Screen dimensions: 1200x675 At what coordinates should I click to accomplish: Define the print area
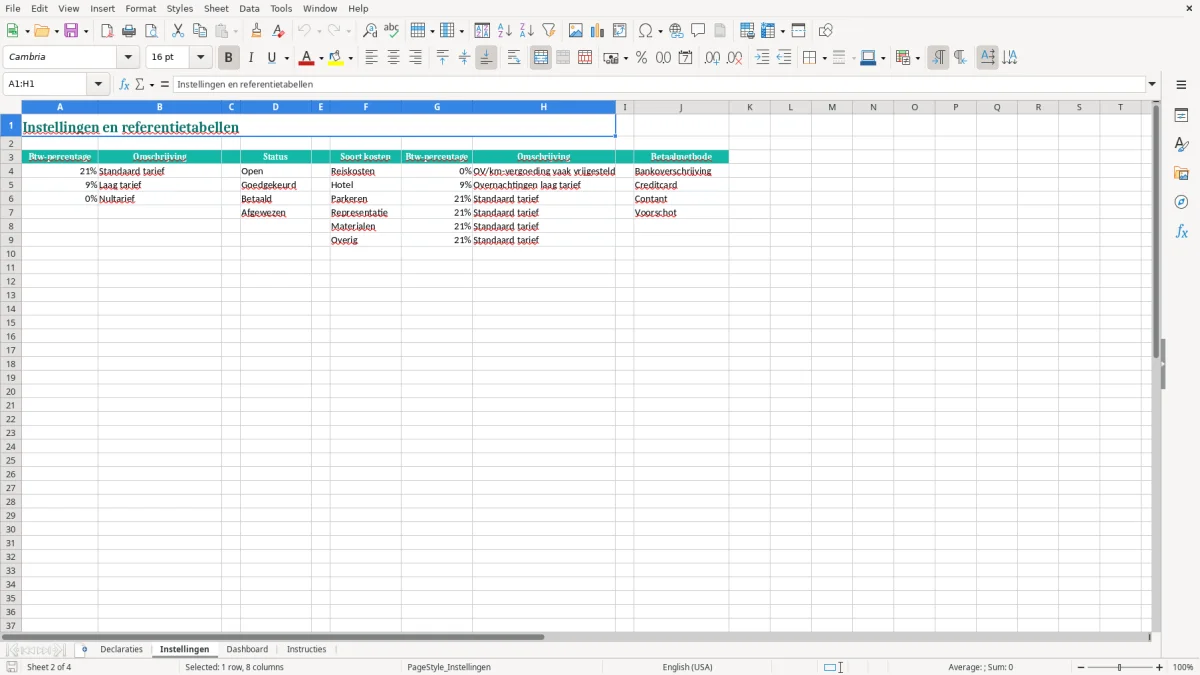pos(747,31)
